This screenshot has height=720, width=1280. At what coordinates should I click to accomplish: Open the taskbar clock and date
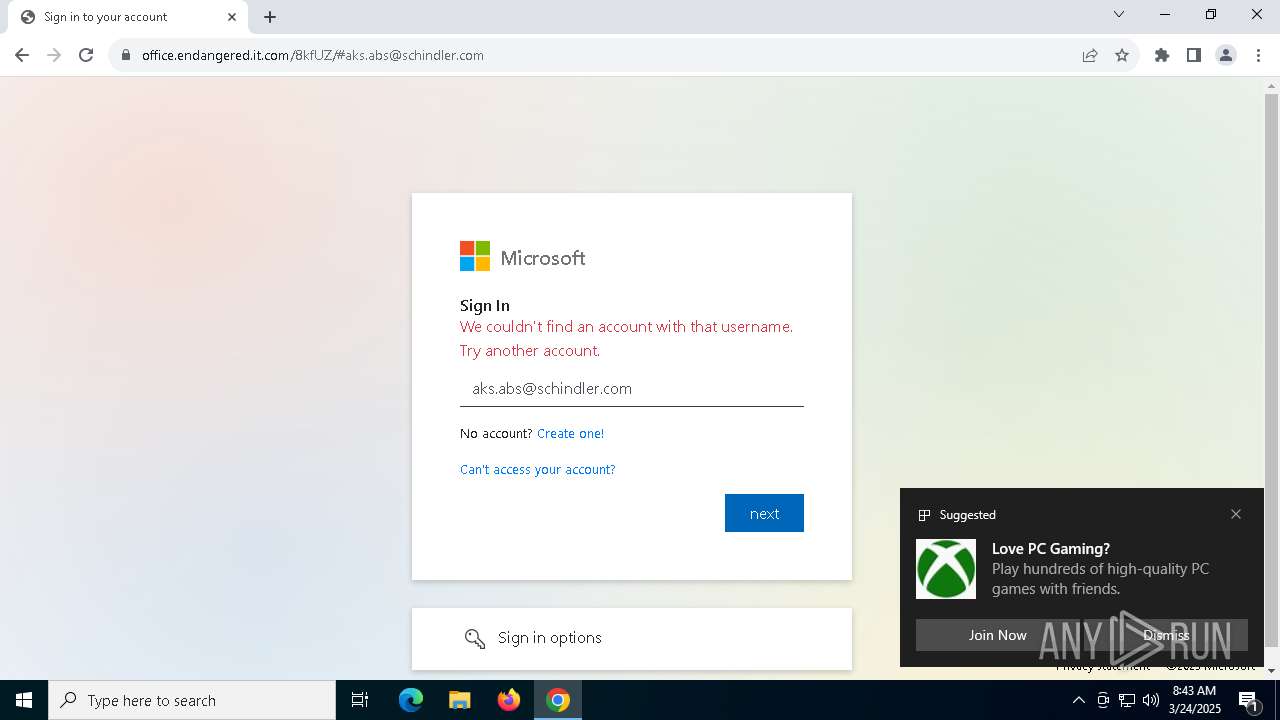pos(1194,700)
